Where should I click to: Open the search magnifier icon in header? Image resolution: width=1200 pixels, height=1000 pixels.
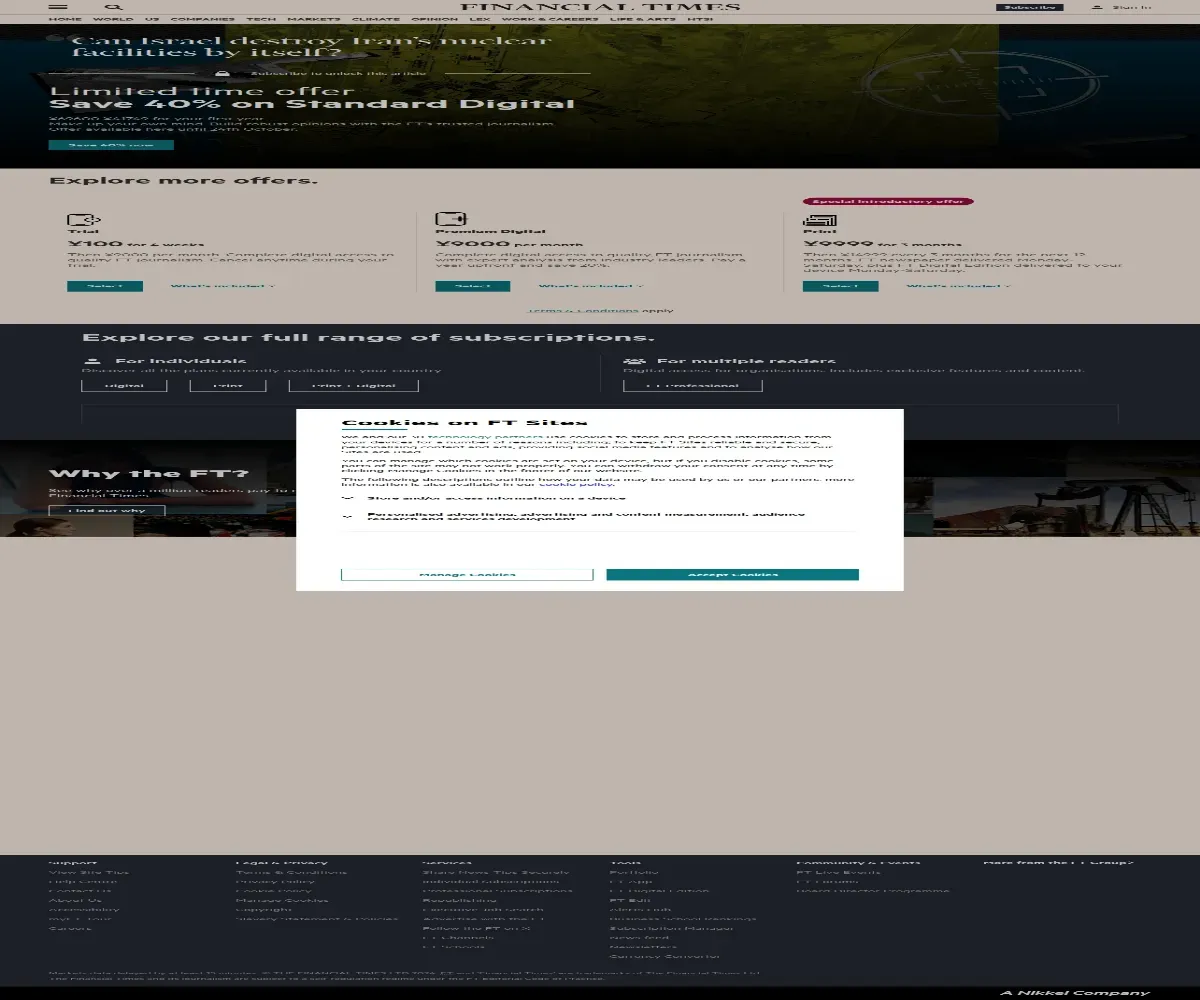pos(113,7)
